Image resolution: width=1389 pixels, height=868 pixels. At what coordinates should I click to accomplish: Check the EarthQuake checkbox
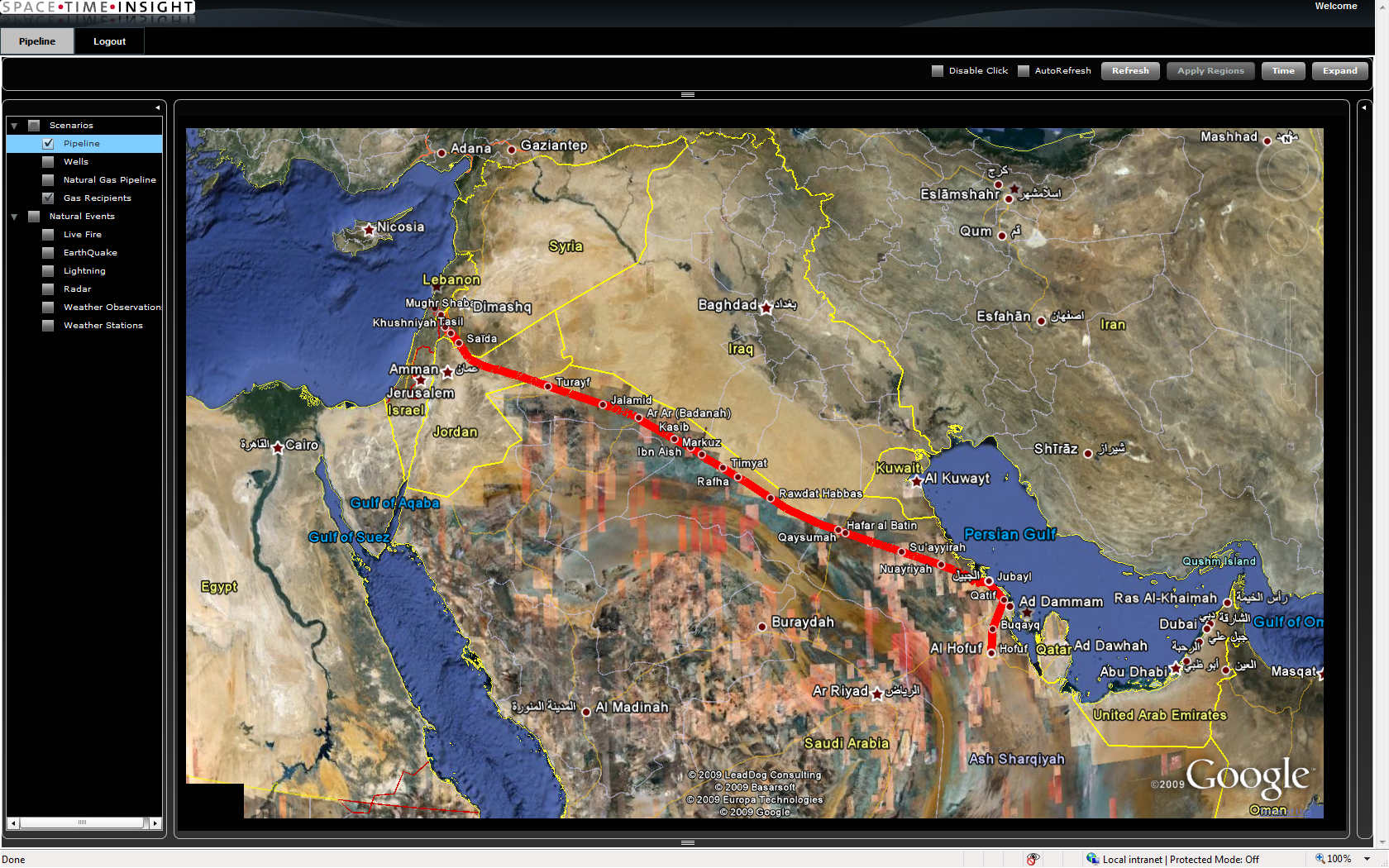tap(48, 253)
